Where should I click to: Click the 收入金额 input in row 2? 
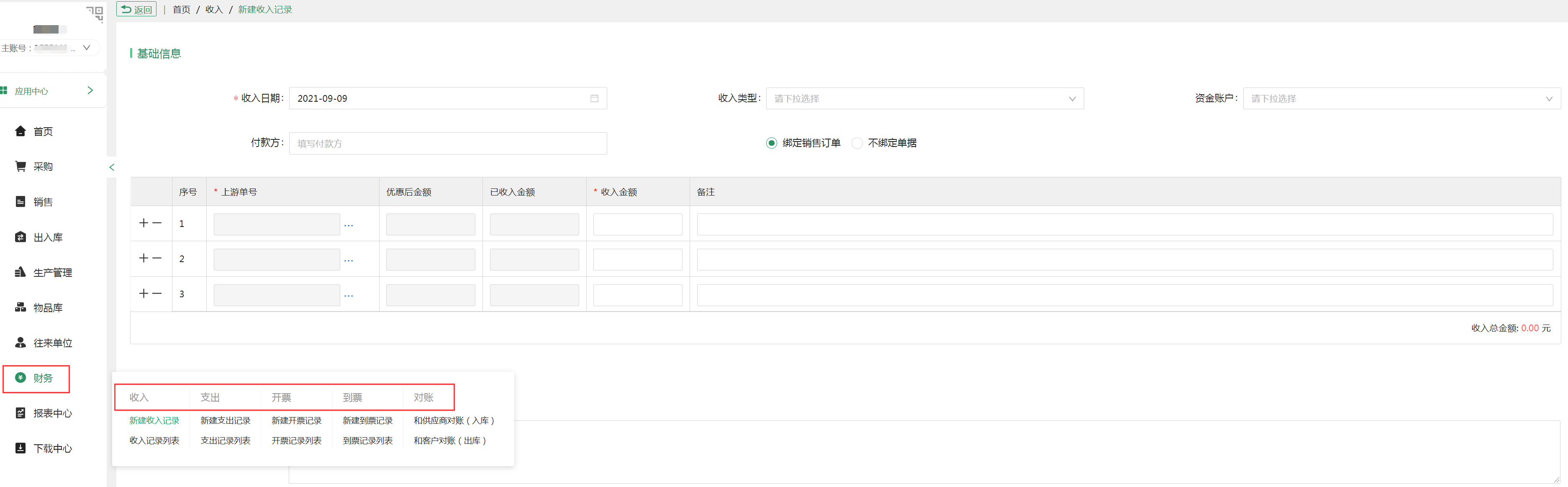coord(637,260)
